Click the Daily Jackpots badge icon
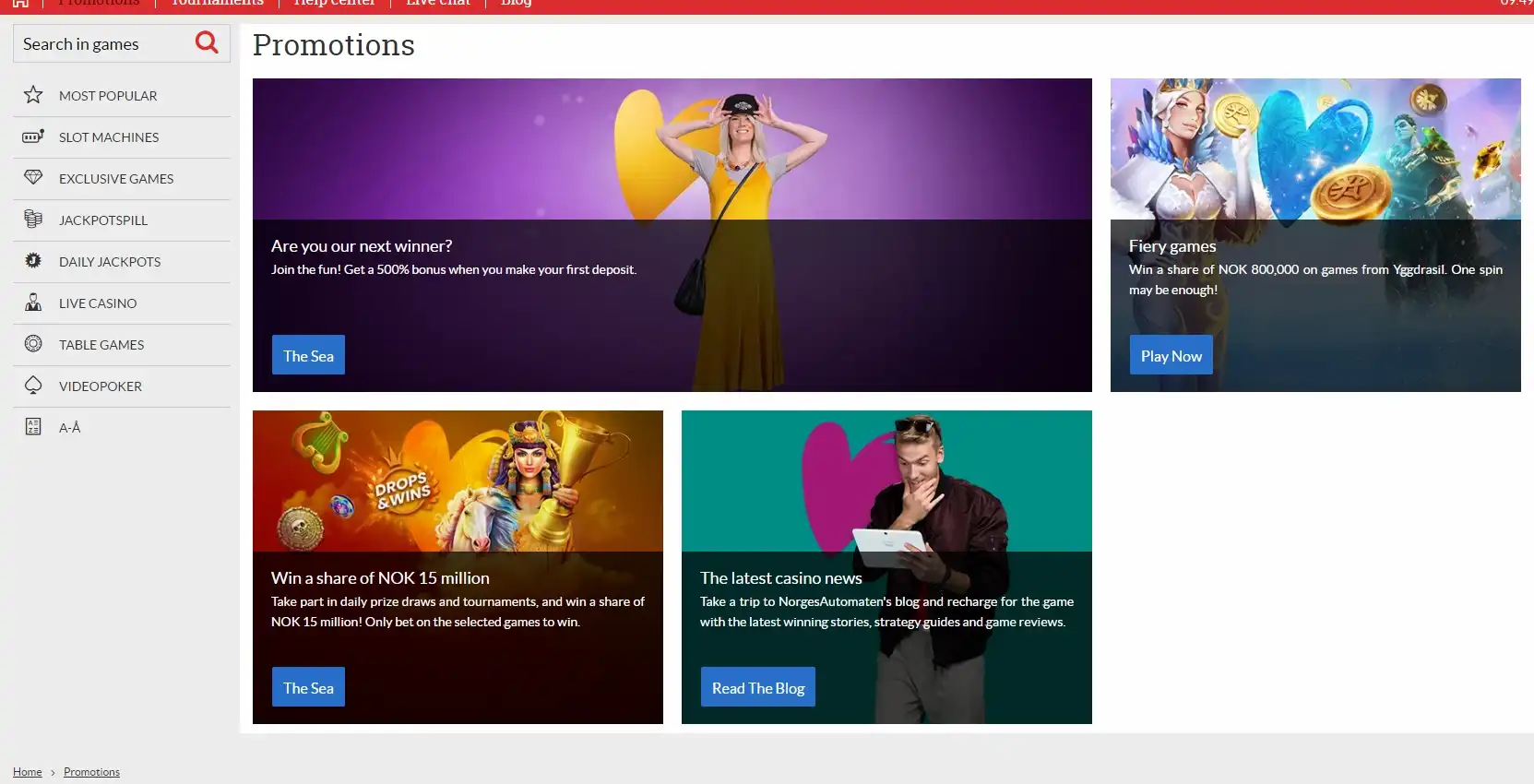The height and width of the screenshot is (784, 1534). point(33,261)
